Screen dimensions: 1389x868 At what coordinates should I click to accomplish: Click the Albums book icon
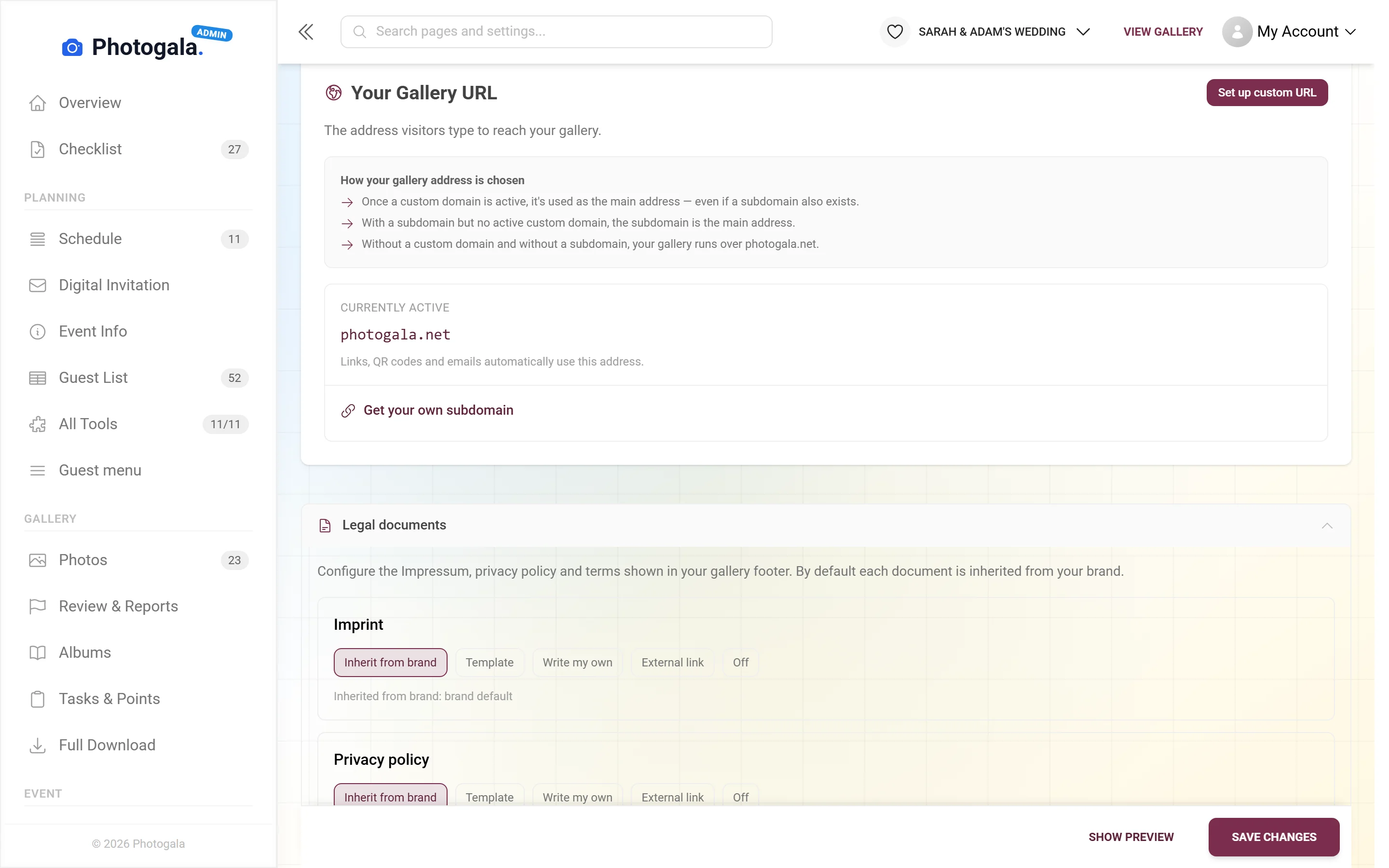[37, 653]
